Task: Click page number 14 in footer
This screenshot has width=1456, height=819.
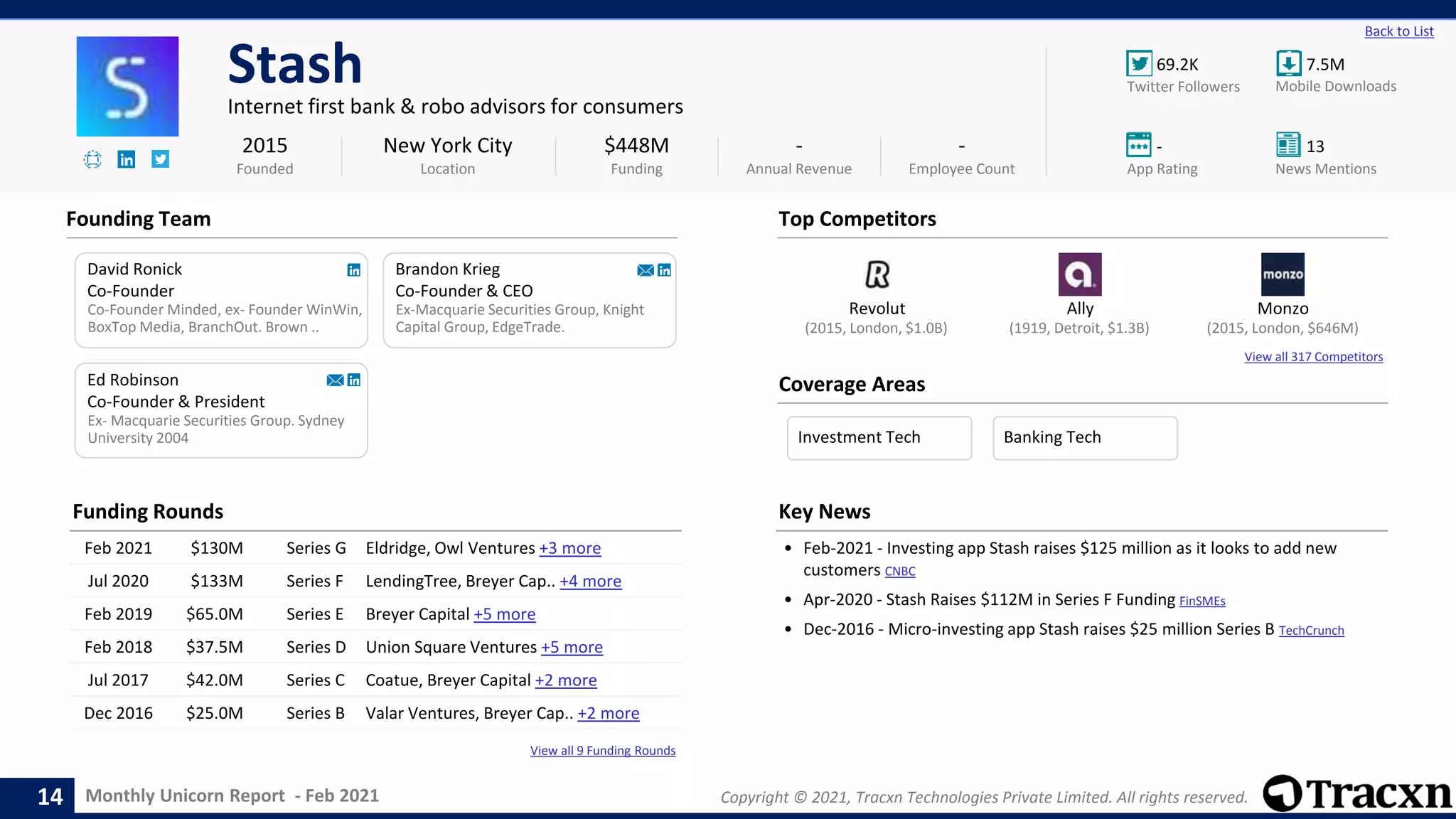Action: [50, 796]
